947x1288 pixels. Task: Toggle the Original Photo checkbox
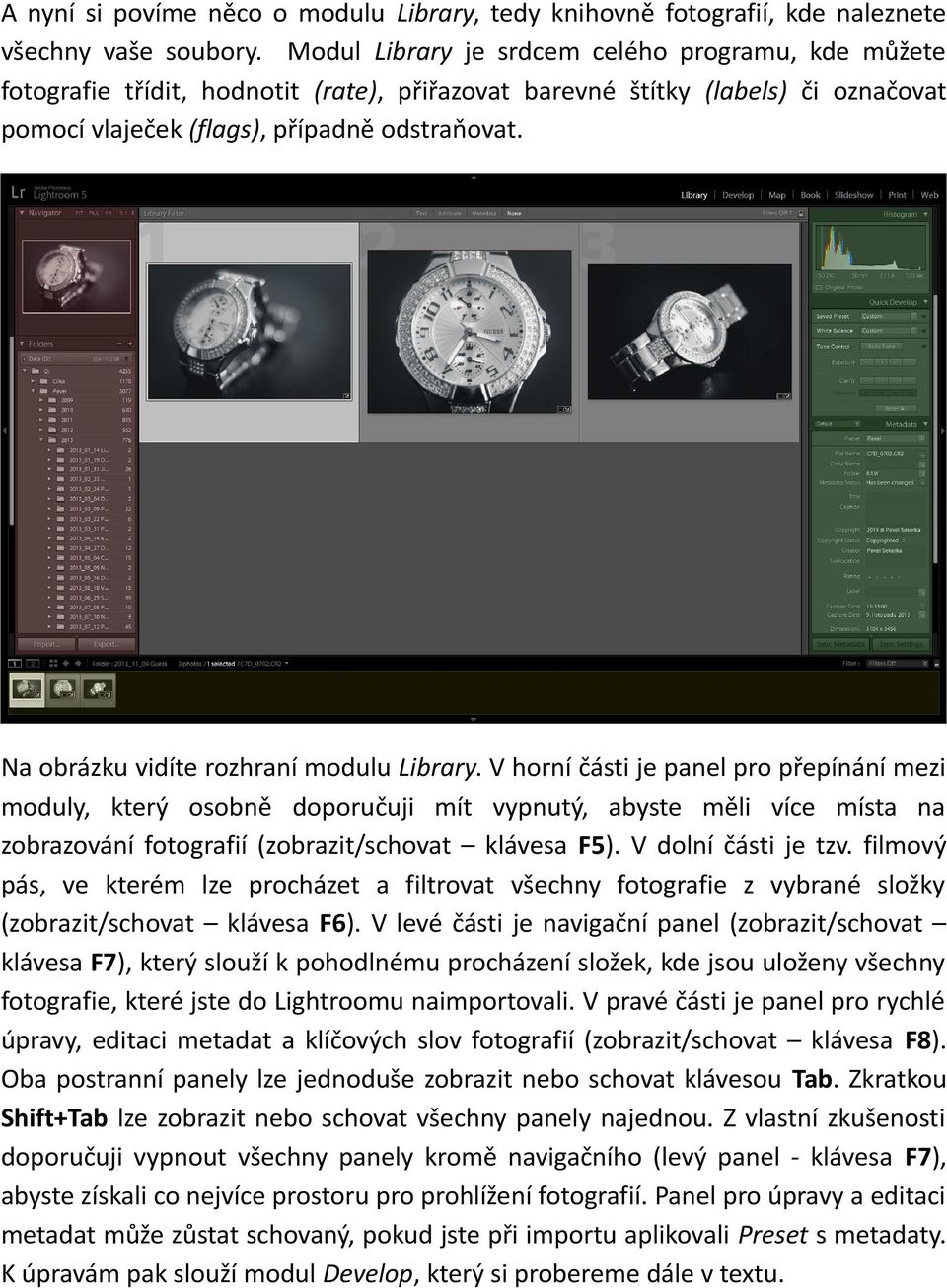tap(820, 287)
